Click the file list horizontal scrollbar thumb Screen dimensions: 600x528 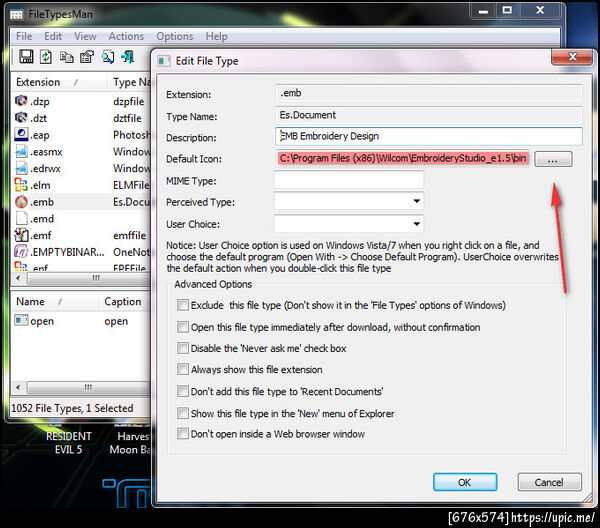click(x=90, y=278)
